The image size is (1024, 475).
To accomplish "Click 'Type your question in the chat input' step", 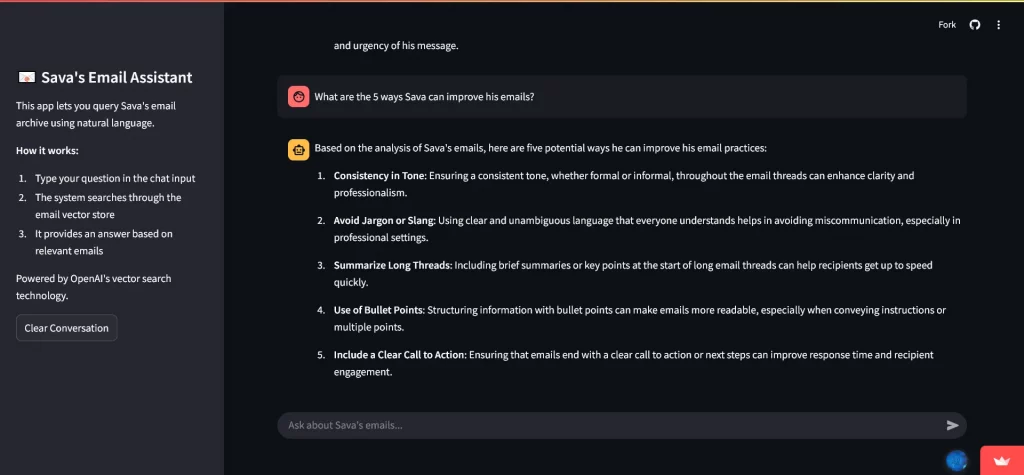I will click(x=115, y=178).
